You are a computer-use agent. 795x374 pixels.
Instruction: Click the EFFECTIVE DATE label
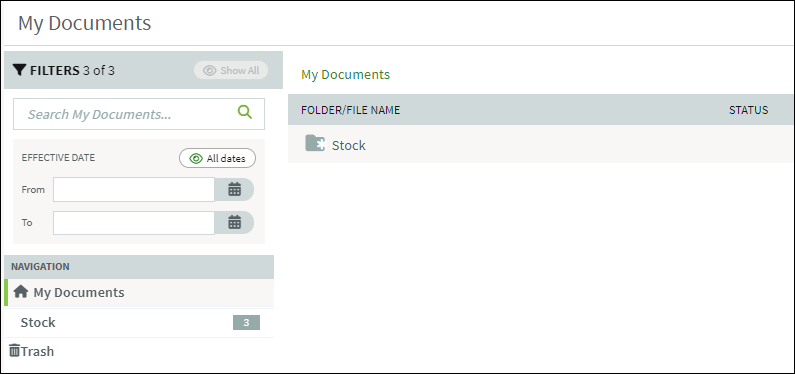(x=58, y=158)
